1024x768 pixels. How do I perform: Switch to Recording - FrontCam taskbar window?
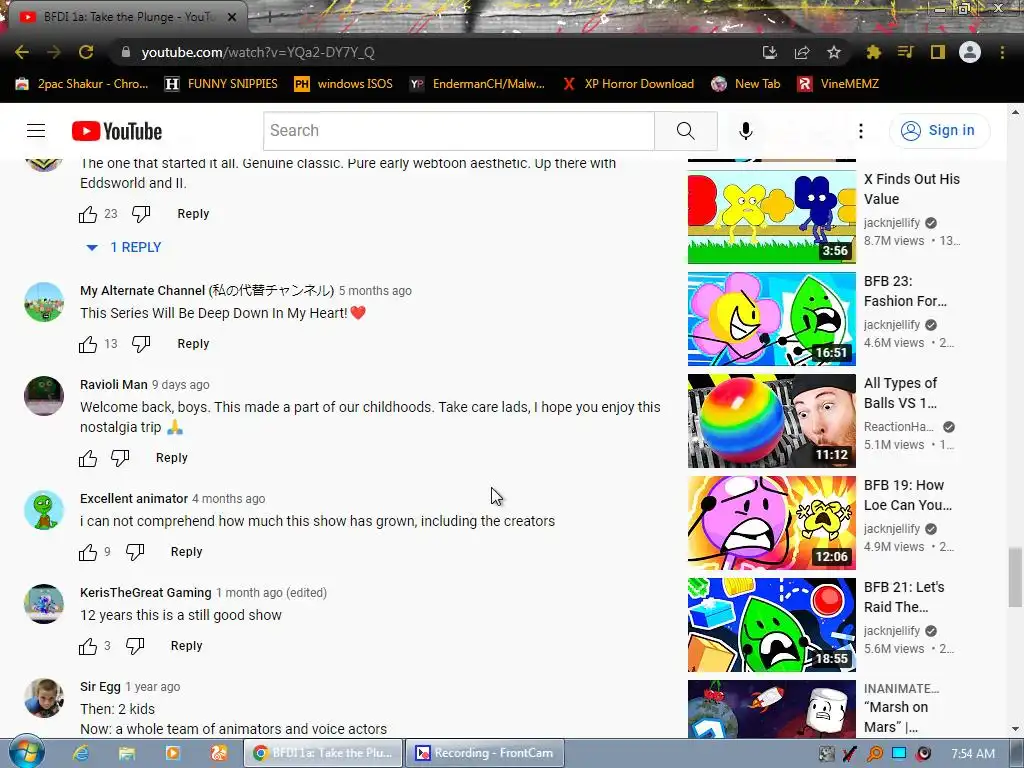[485, 753]
